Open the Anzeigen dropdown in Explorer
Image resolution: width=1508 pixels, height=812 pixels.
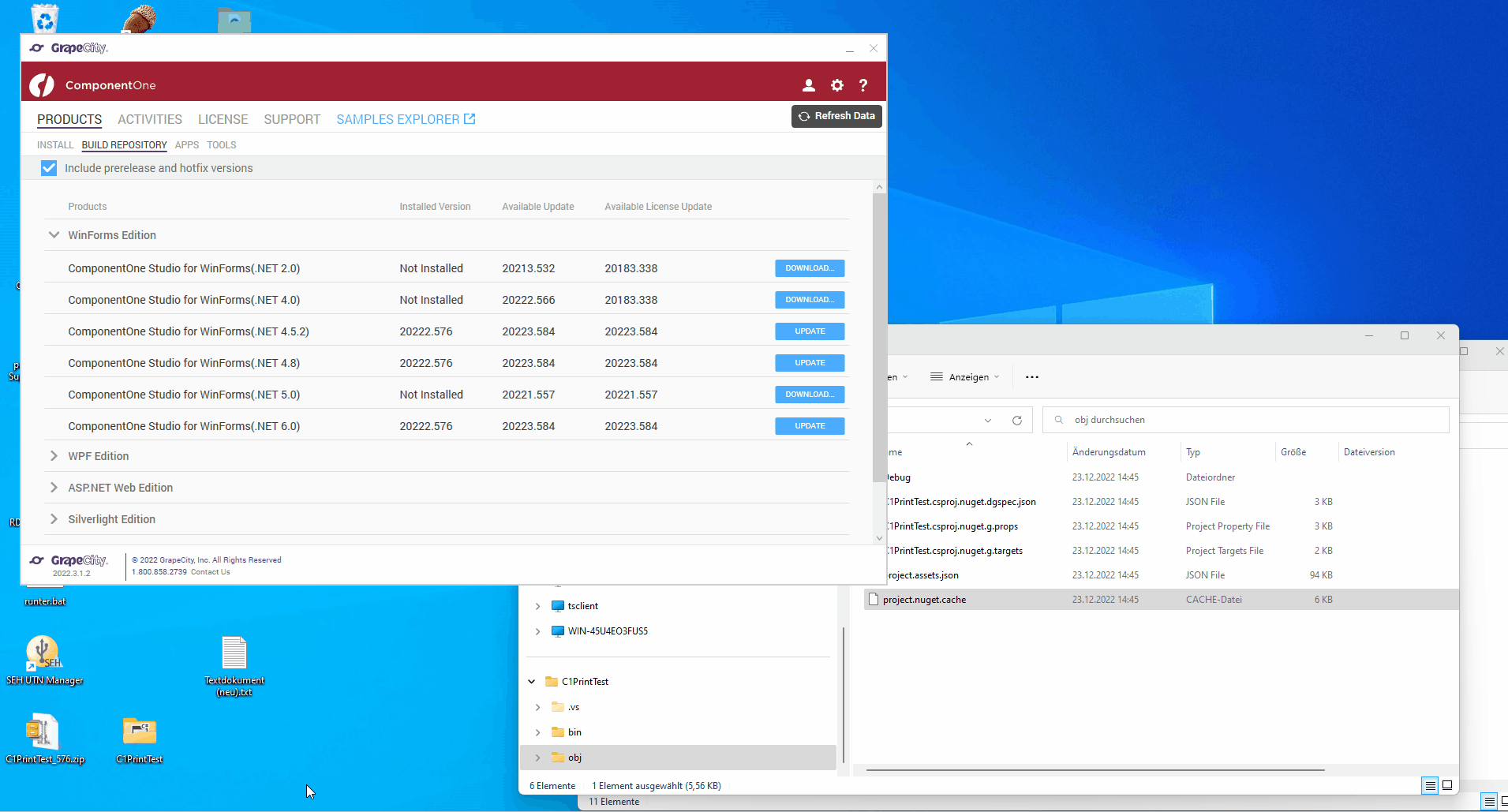[965, 377]
